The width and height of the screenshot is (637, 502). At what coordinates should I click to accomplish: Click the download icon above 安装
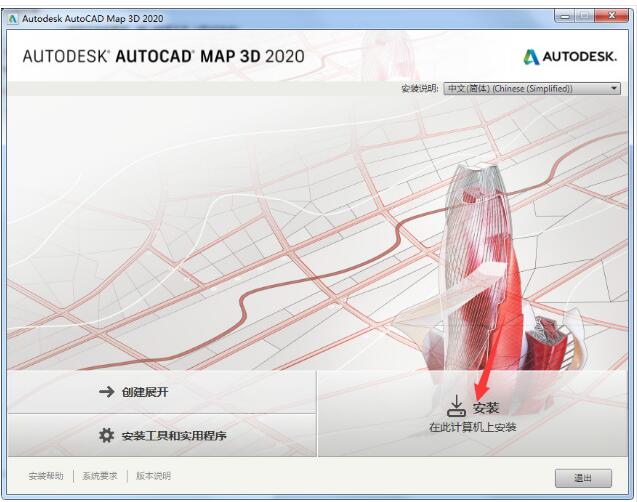(x=456, y=405)
